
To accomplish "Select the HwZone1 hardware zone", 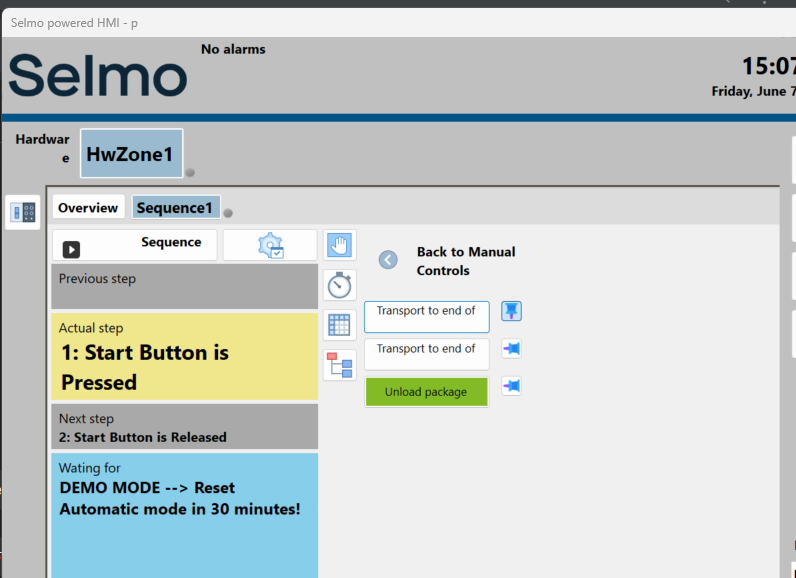I will tap(131, 154).
